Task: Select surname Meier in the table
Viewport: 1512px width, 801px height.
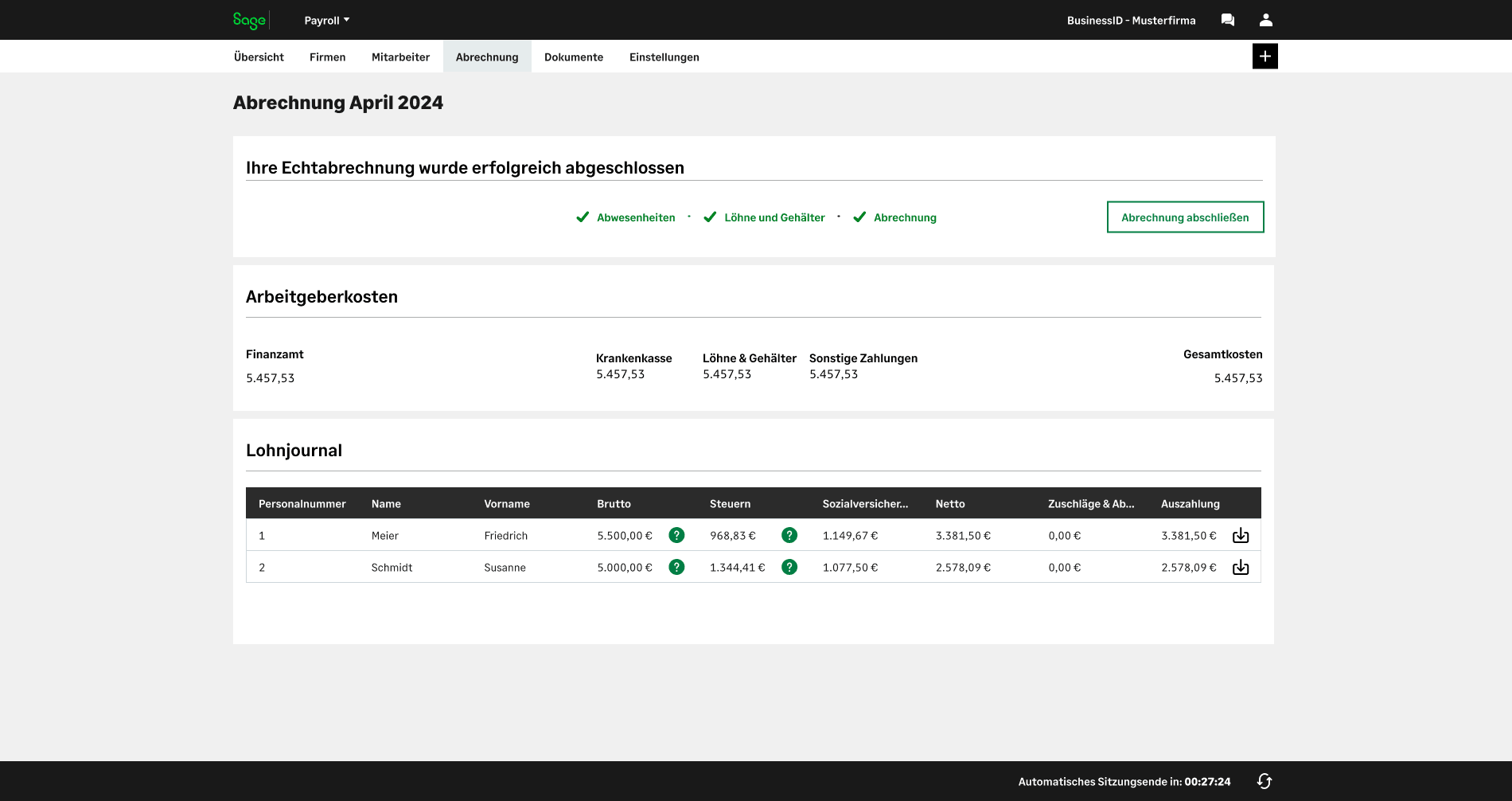Action: coord(385,536)
